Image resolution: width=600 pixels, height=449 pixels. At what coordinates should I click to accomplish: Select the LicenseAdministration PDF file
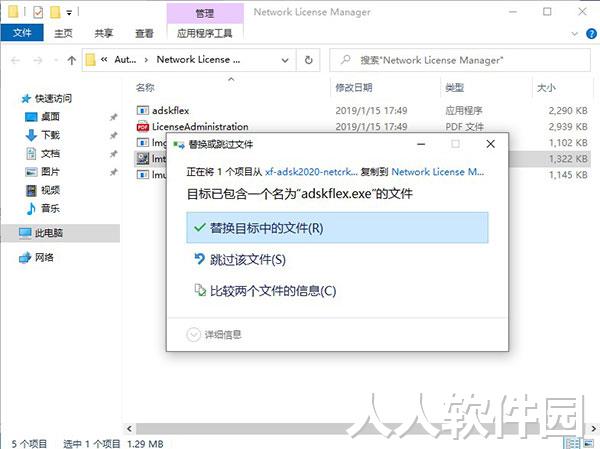[x=200, y=126]
